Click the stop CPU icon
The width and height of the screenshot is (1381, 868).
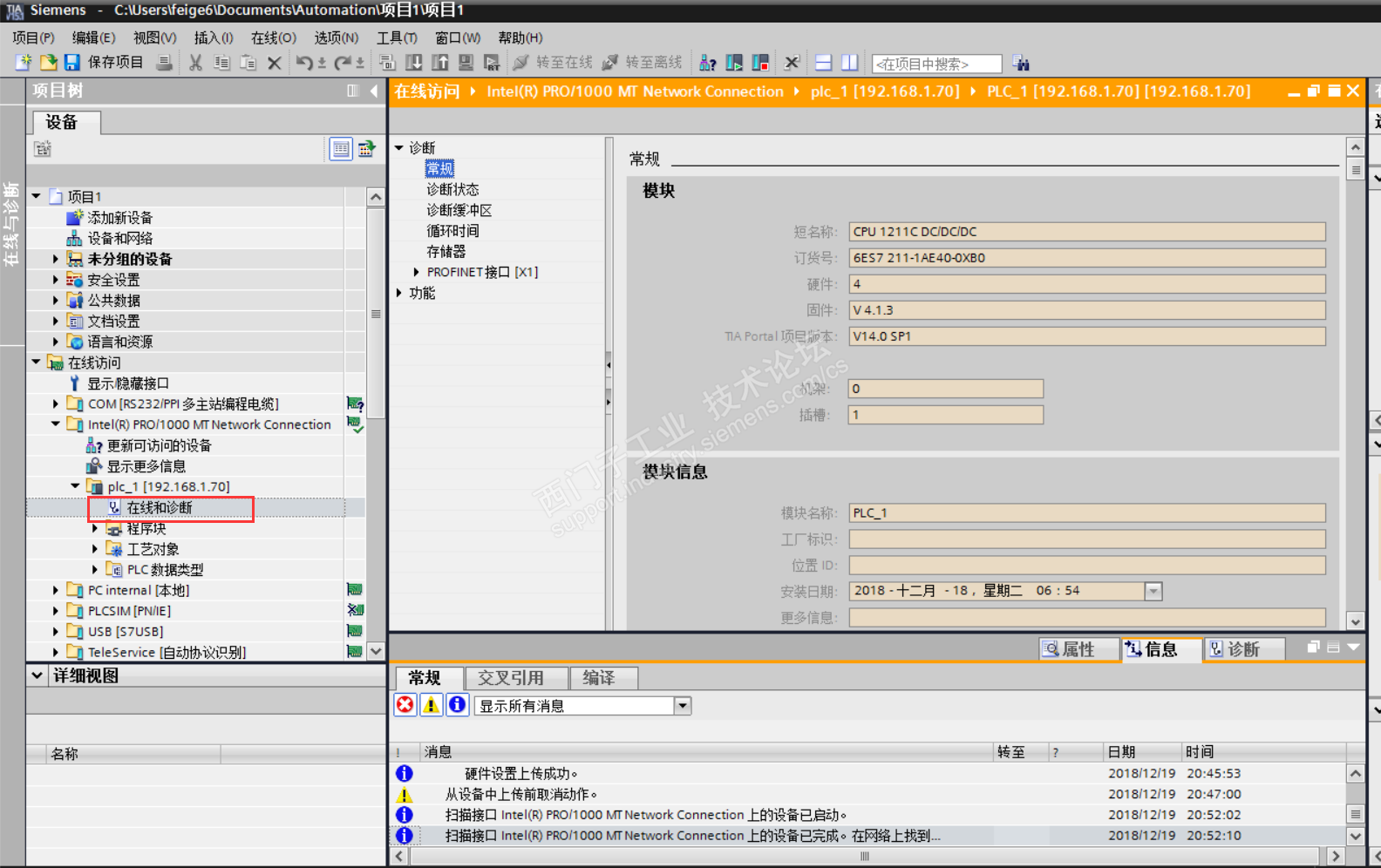coord(760,63)
